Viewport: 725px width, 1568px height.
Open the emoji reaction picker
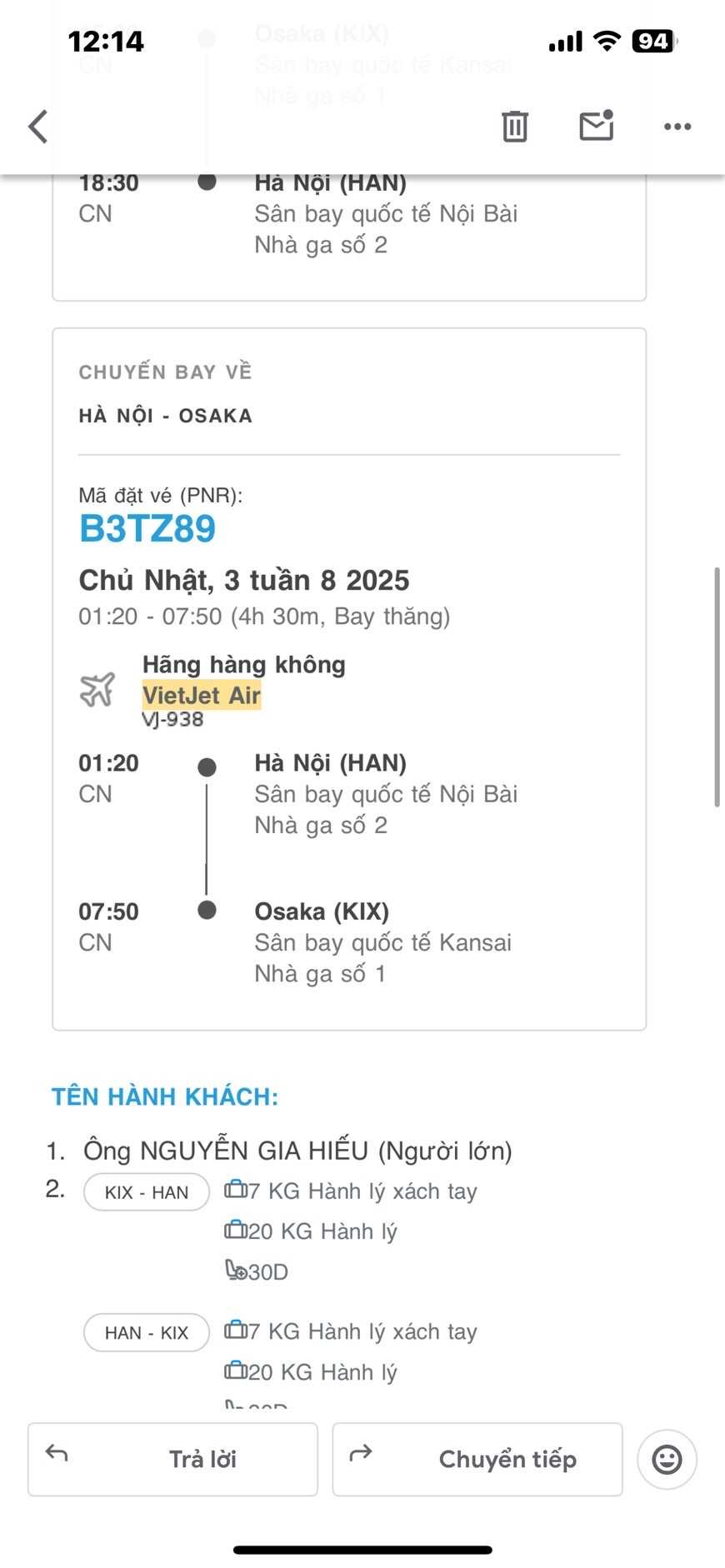point(667,1459)
